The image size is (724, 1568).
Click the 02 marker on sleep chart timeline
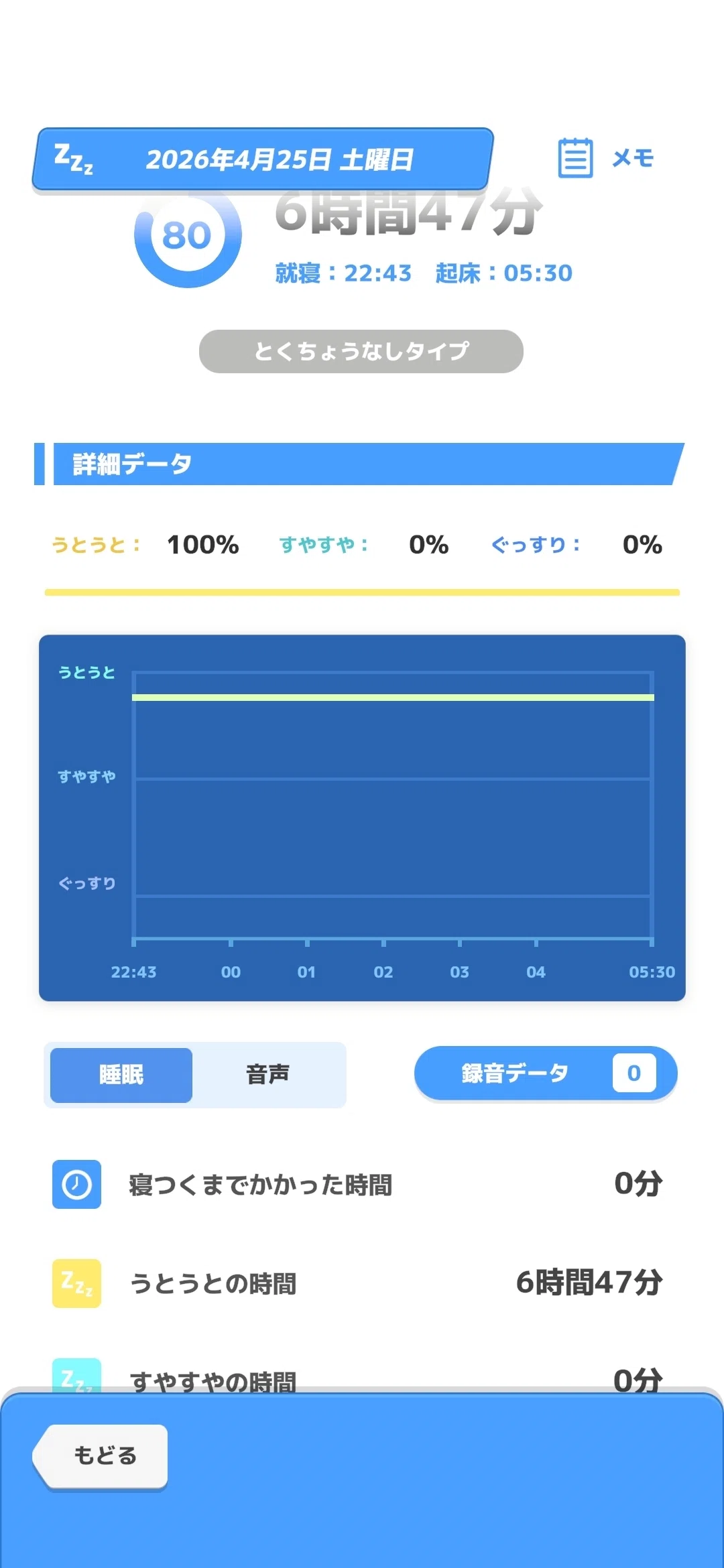pos(383,972)
